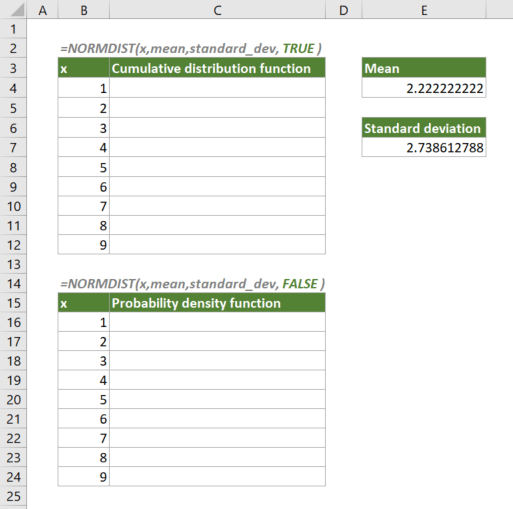Click empty CDF cell for x equals 1
The width and height of the screenshot is (513, 509).
(217, 88)
